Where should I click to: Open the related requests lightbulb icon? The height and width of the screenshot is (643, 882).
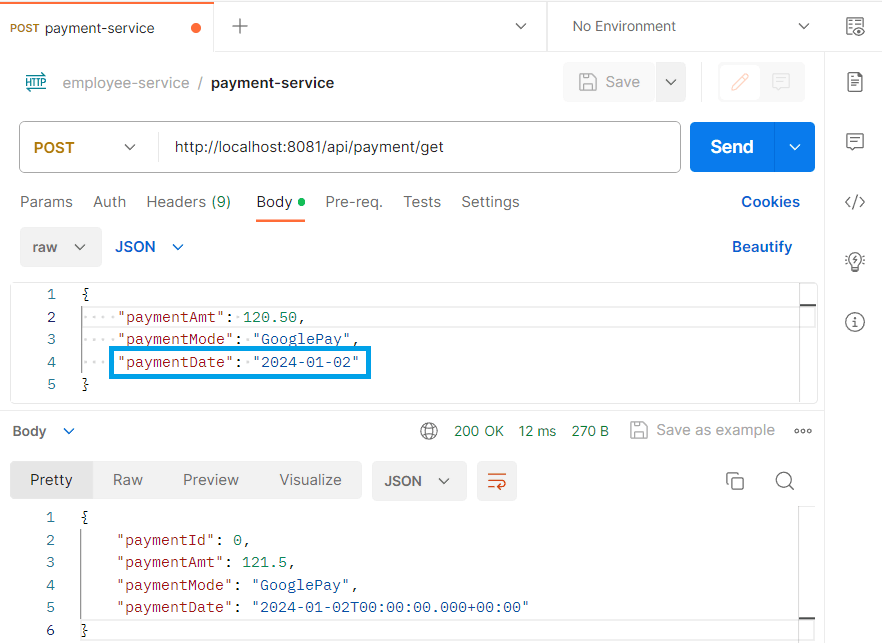[855, 262]
